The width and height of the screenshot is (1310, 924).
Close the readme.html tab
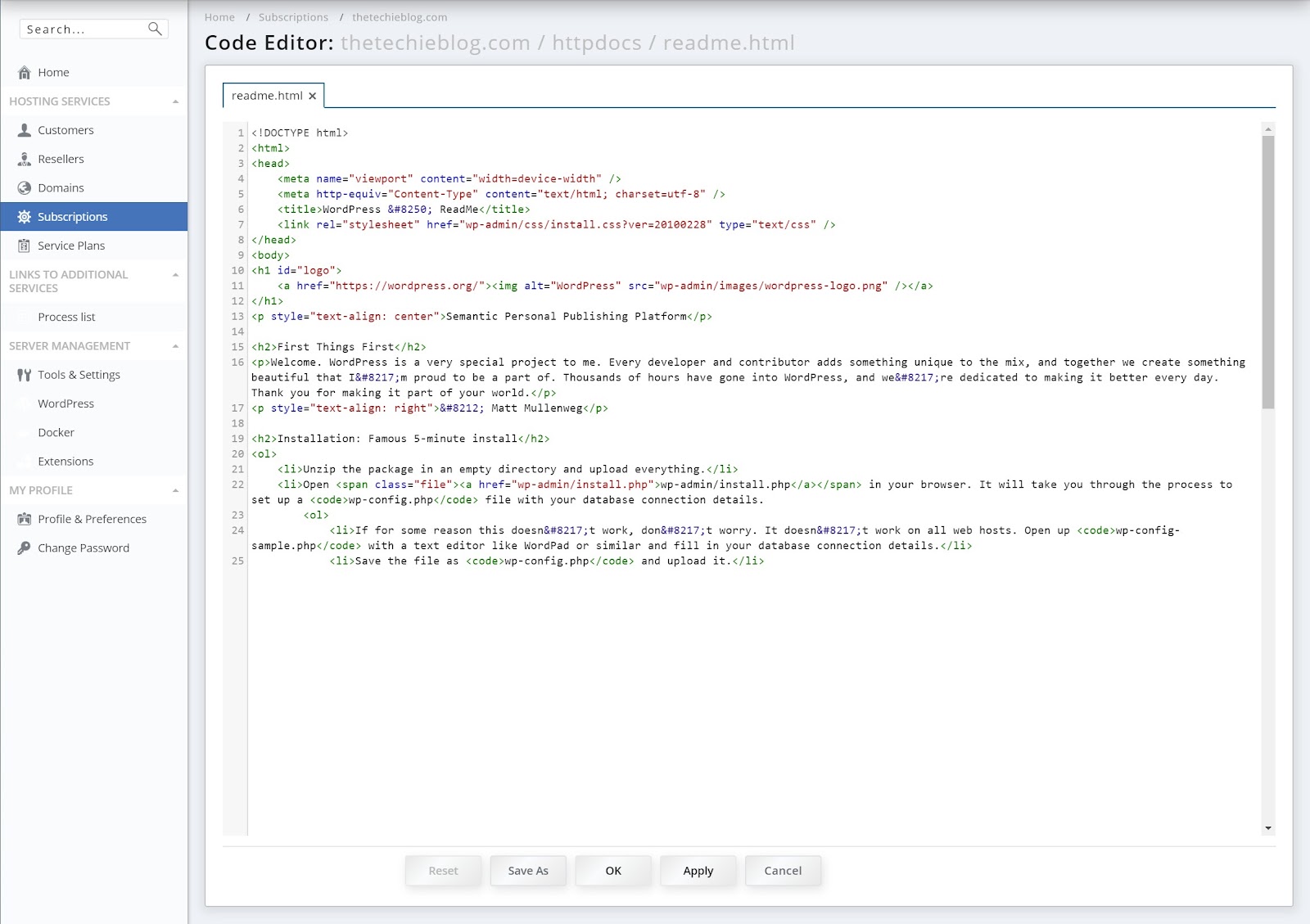312,96
